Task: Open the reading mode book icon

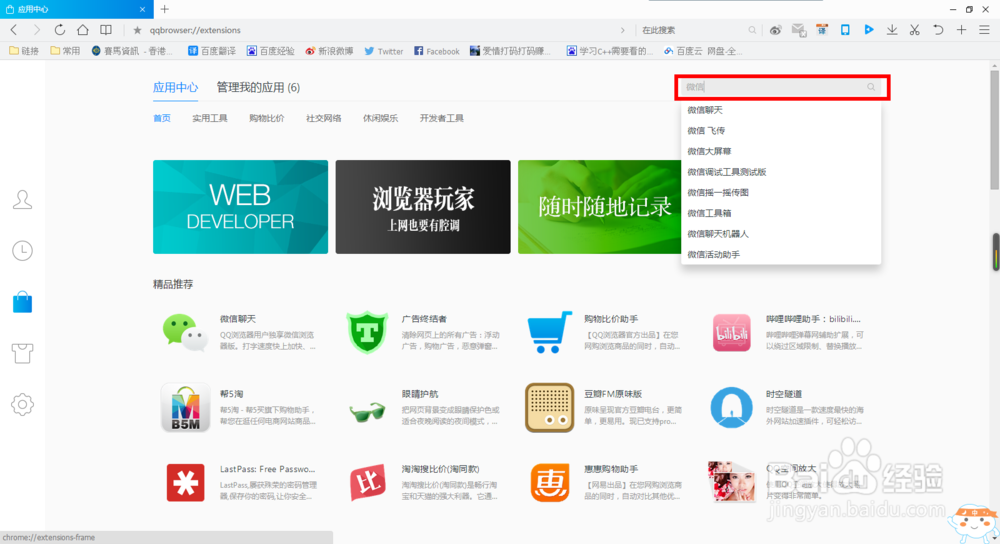Action: click(106, 30)
